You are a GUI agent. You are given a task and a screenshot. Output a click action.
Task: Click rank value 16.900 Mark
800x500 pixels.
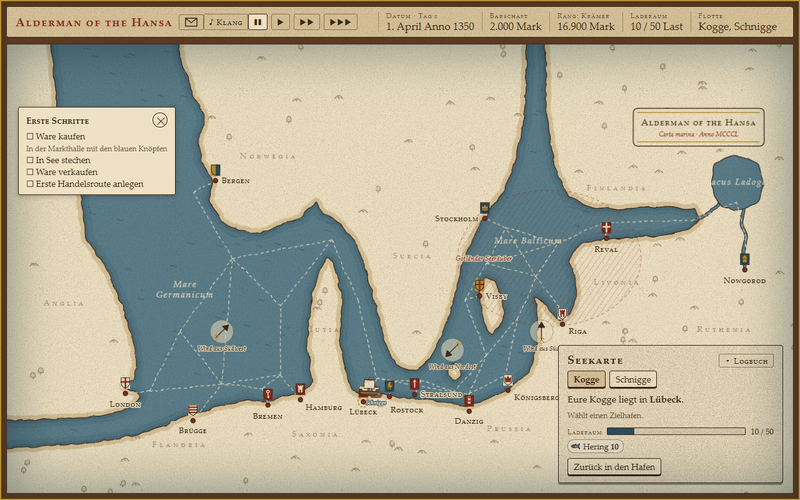pos(586,27)
